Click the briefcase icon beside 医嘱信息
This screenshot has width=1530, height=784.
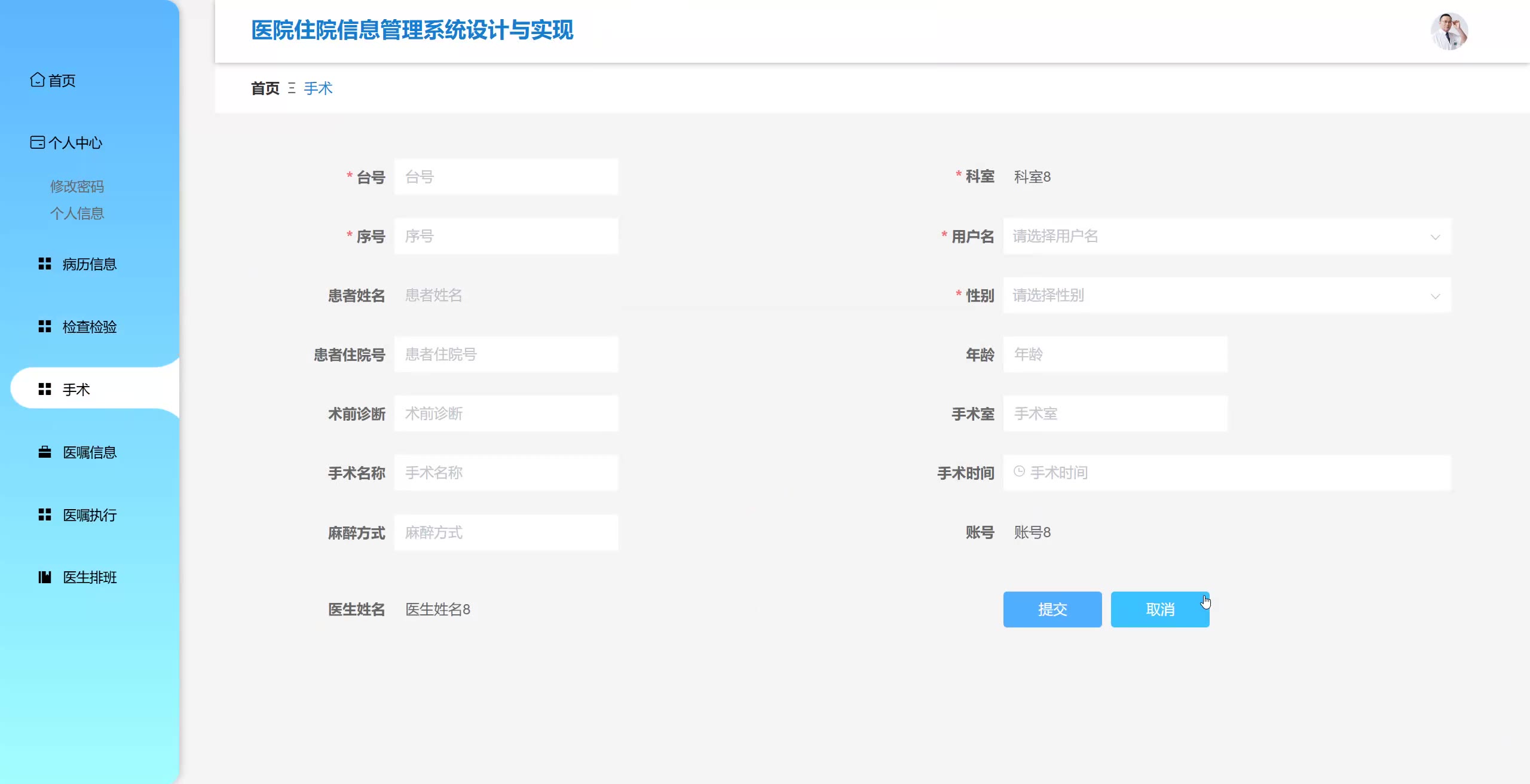click(x=45, y=452)
